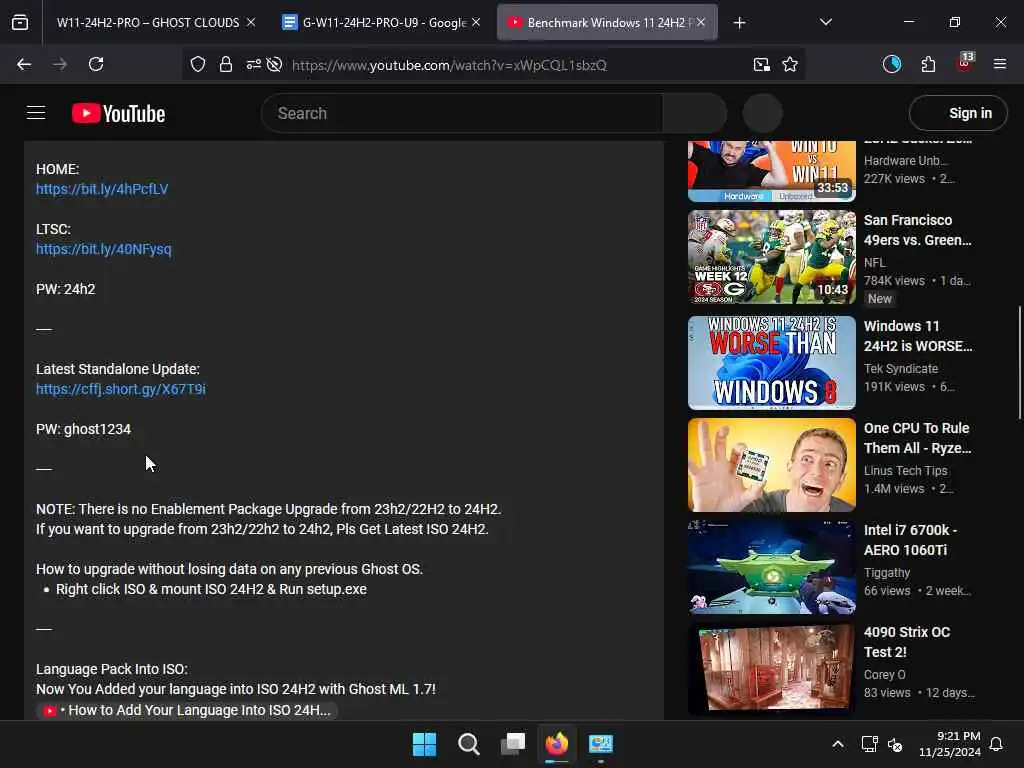This screenshot has width=1024, height=768.
Task: Click the YouTube logo to go home
Action: click(x=118, y=114)
